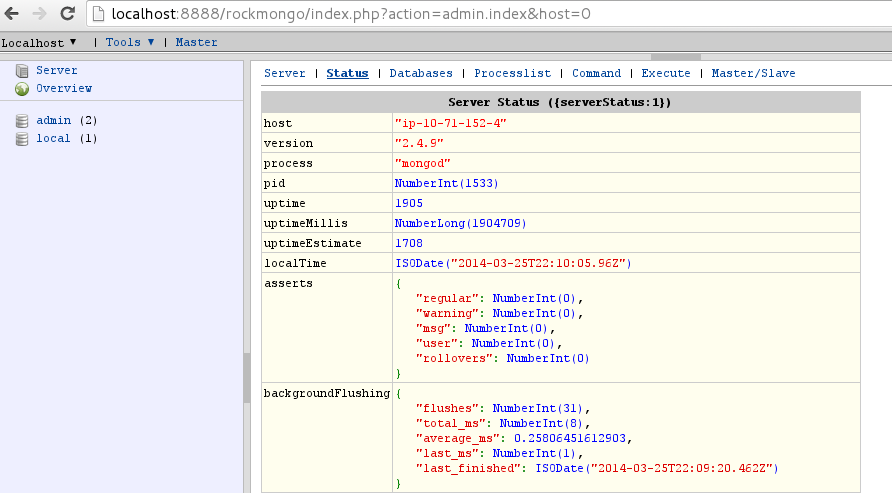Image resolution: width=892 pixels, height=493 pixels.
Task: Click the green Overview icon
Action: click(x=22, y=89)
